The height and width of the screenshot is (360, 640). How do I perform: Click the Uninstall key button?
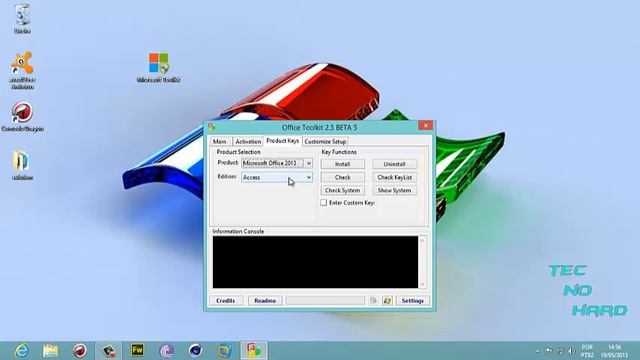394,164
